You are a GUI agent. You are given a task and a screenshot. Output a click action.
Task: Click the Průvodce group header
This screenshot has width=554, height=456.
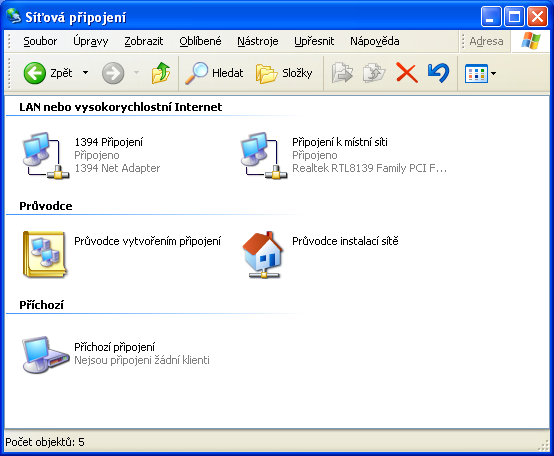coord(46,206)
